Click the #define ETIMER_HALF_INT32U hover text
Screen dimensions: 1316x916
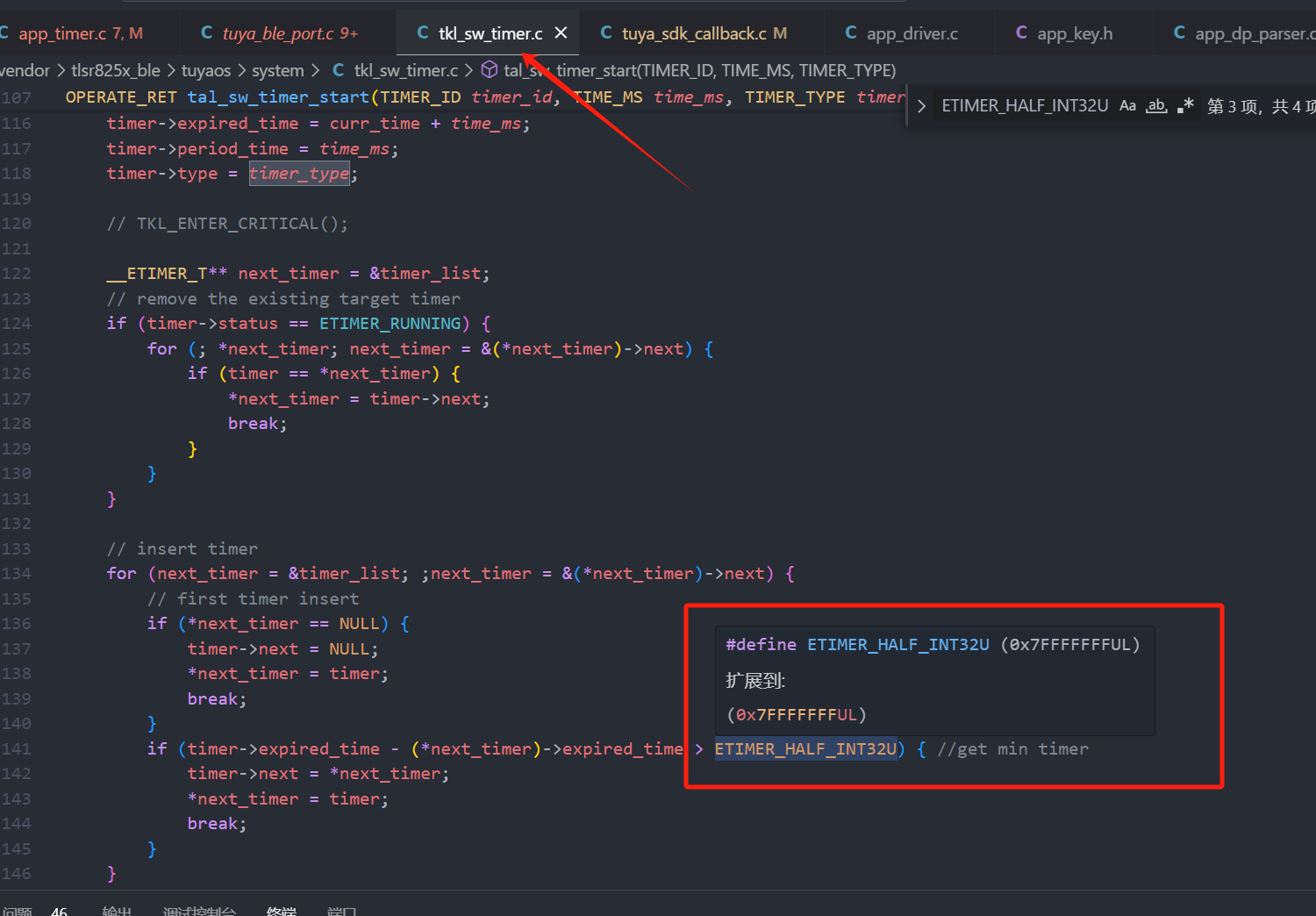[933, 645]
